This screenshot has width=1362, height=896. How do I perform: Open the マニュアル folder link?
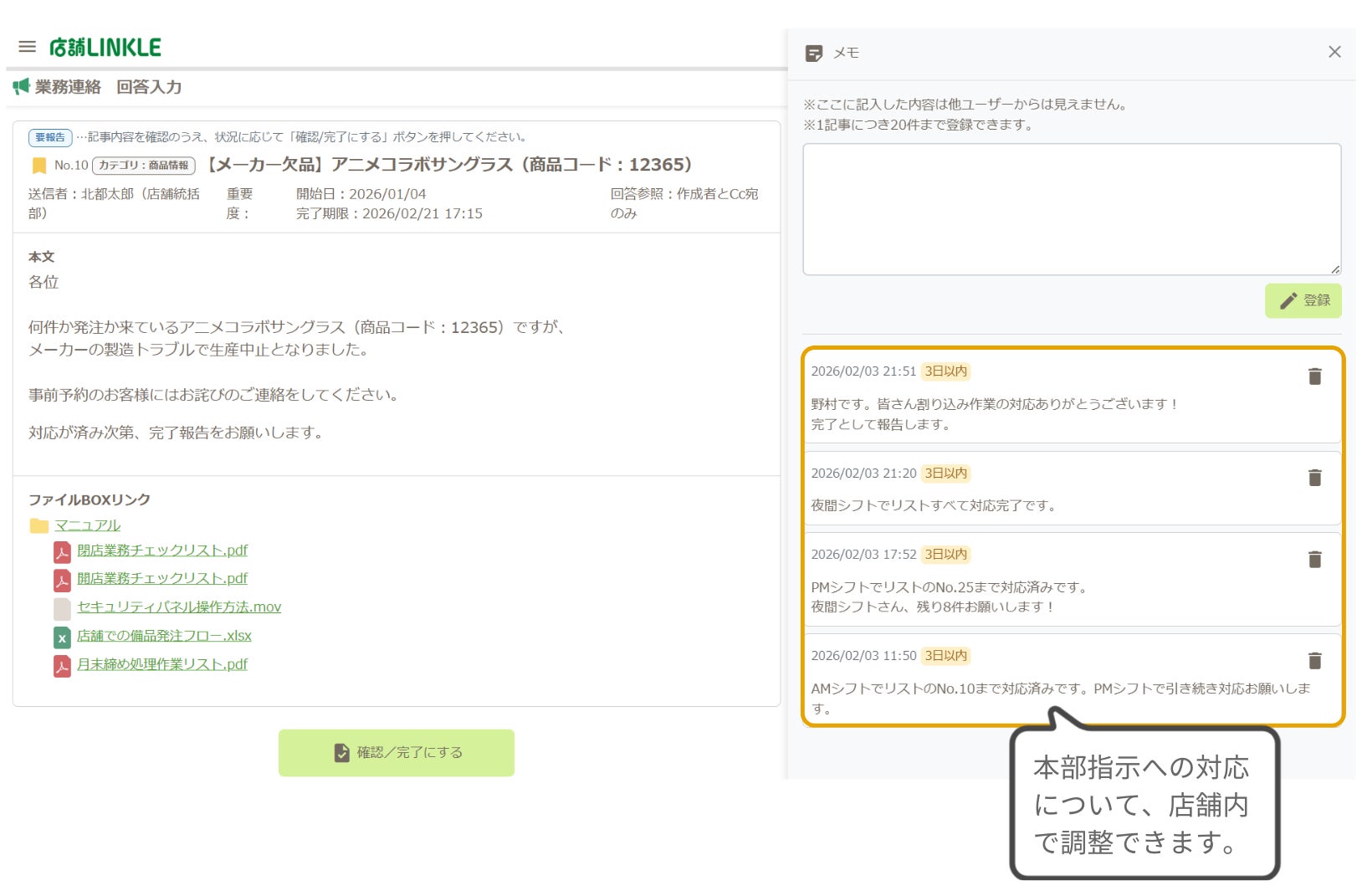click(88, 525)
